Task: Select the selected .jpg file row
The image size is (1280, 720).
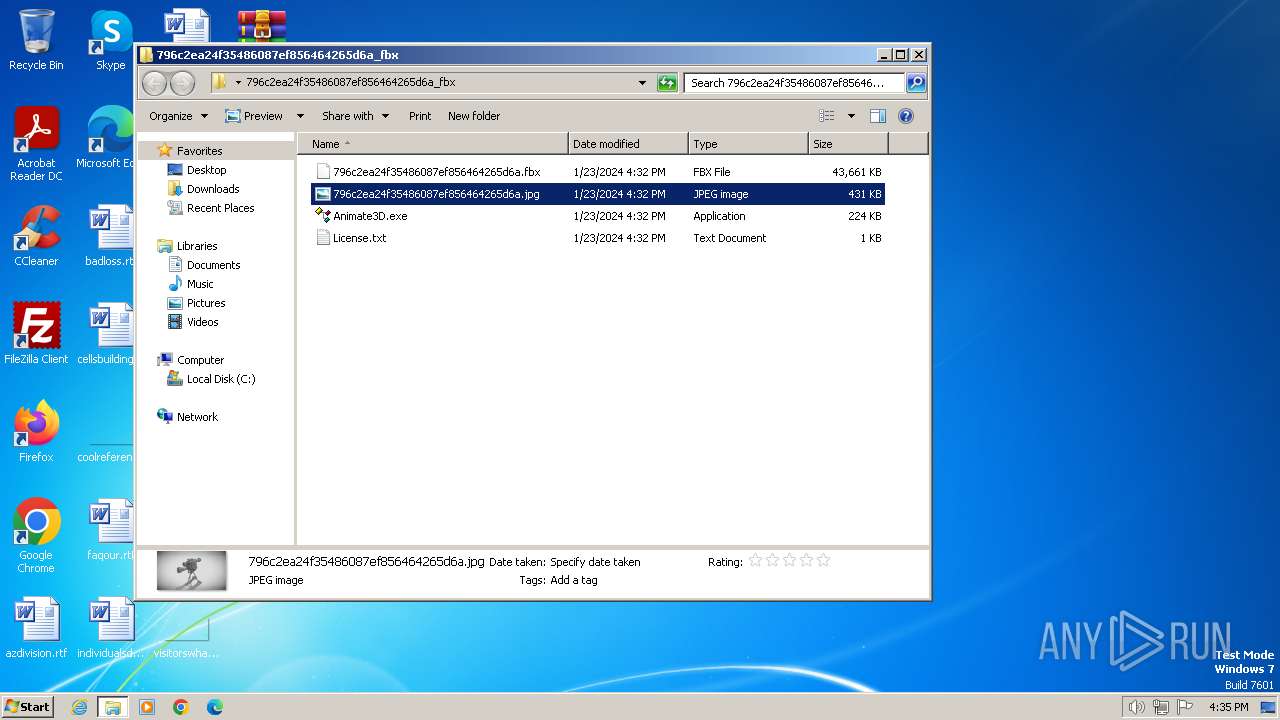Action: (x=598, y=194)
